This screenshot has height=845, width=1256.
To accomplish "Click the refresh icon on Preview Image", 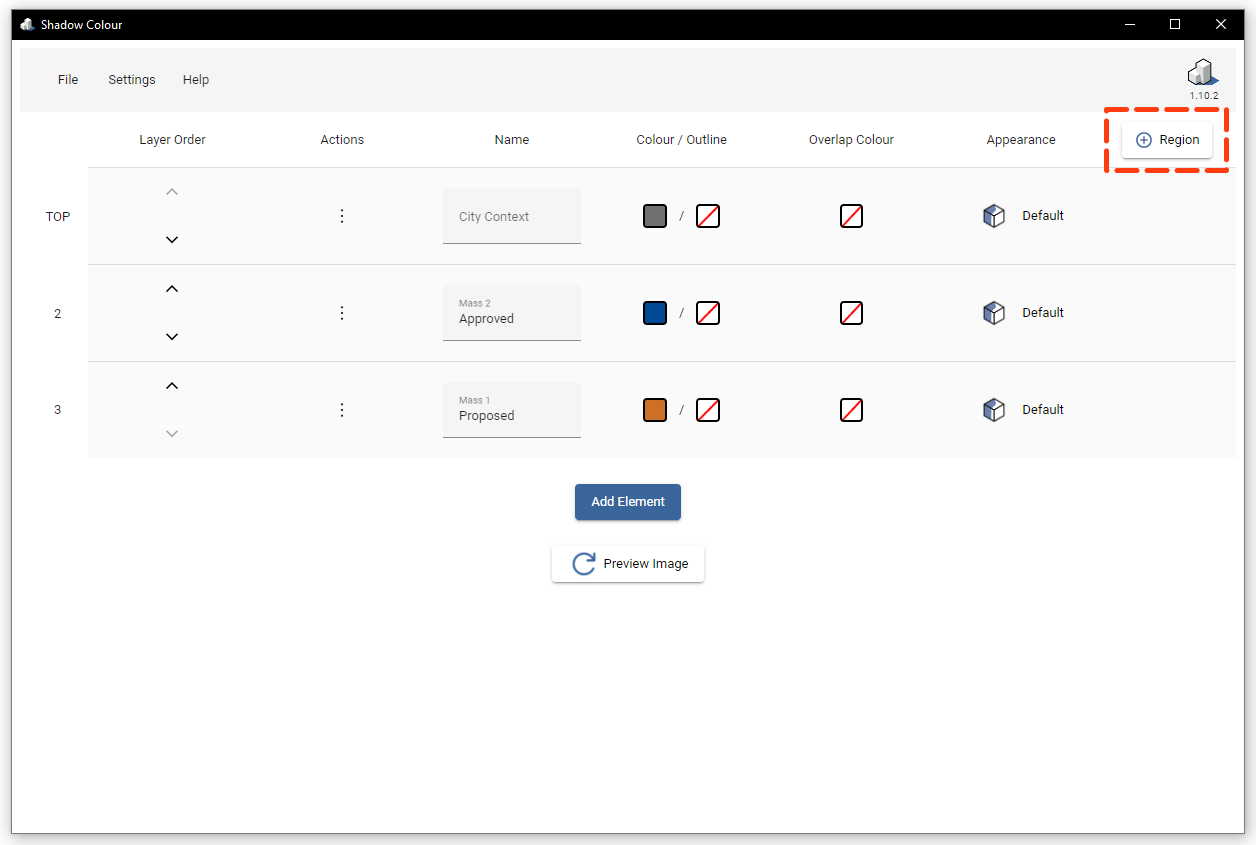I will point(583,563).
